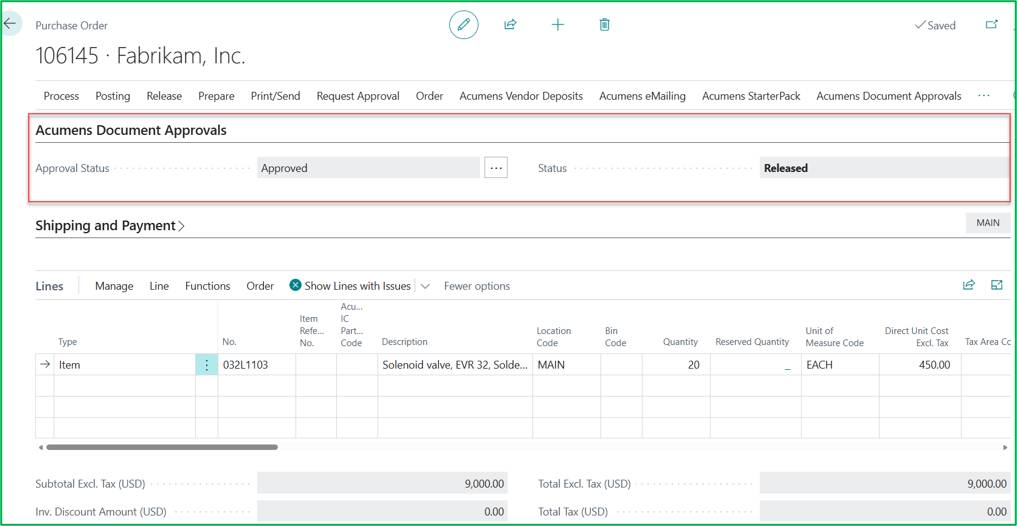Select the Item row arrow

tap(45, 365)
